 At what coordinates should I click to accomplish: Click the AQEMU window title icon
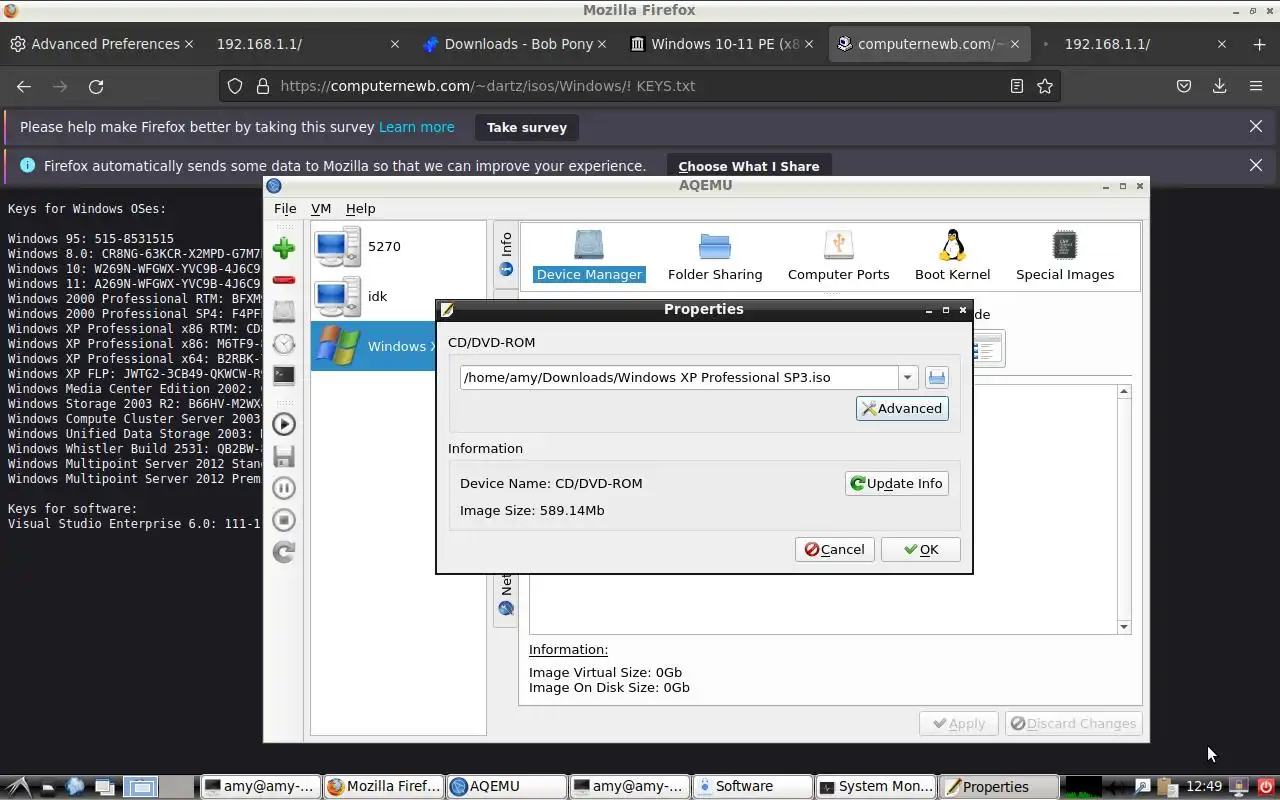click(274, 186)
